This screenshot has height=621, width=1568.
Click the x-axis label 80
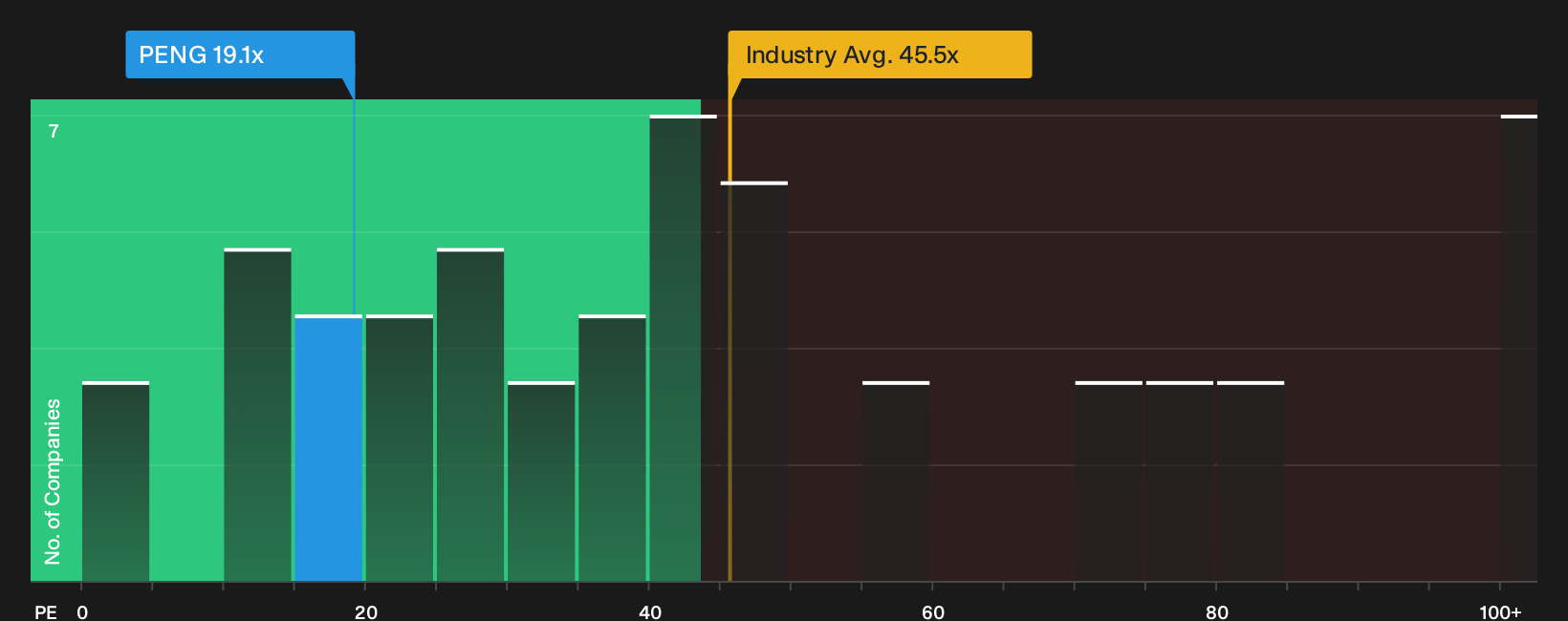tap(1217, 611)
